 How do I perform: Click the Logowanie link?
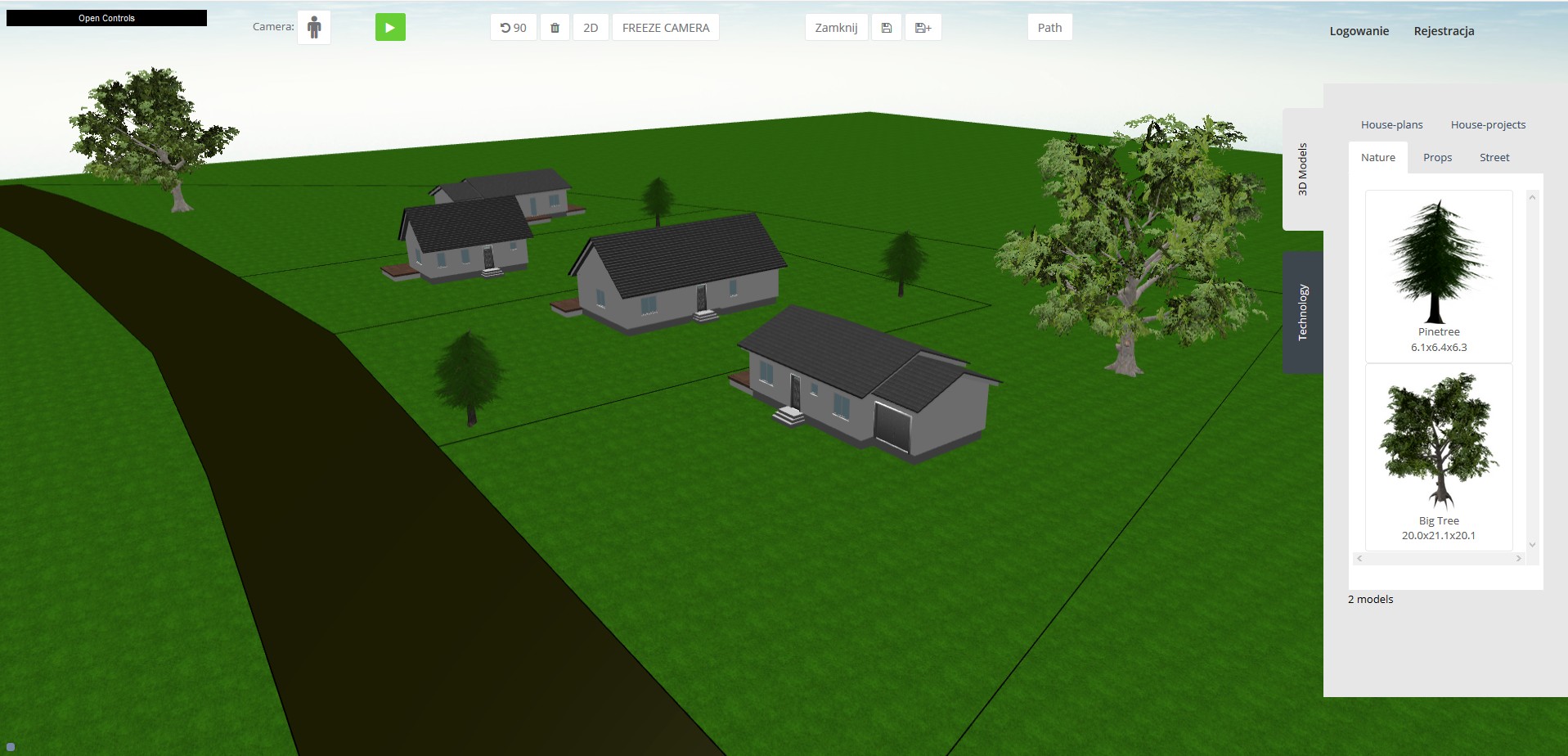[x=1359, y=31]
